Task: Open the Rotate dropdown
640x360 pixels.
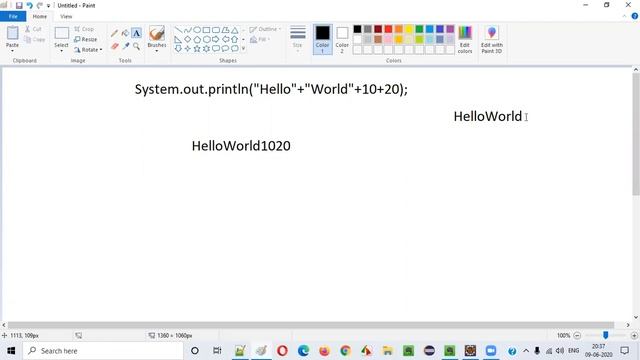Action: click(88, 50)
